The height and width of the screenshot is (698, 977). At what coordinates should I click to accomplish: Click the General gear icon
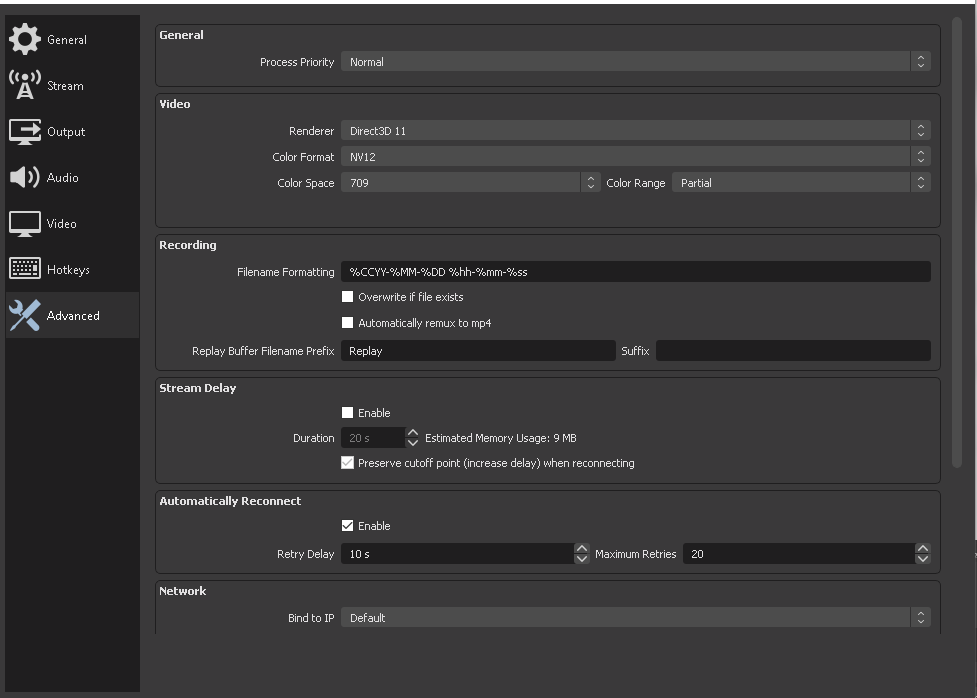click(x=25, y=39)
